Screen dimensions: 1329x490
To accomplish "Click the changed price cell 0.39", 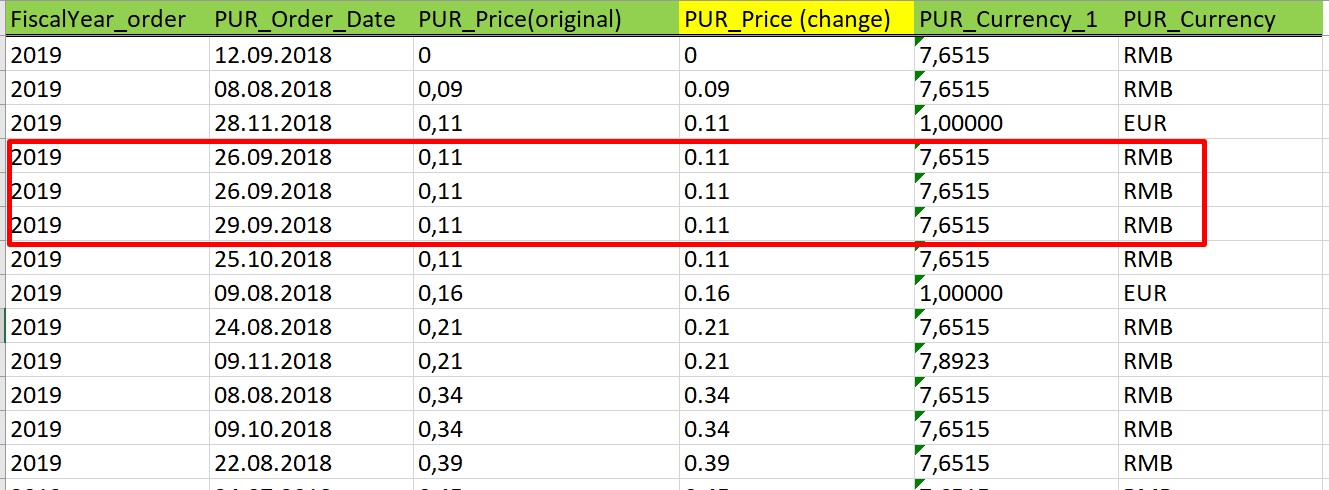I will click(707, 463).
